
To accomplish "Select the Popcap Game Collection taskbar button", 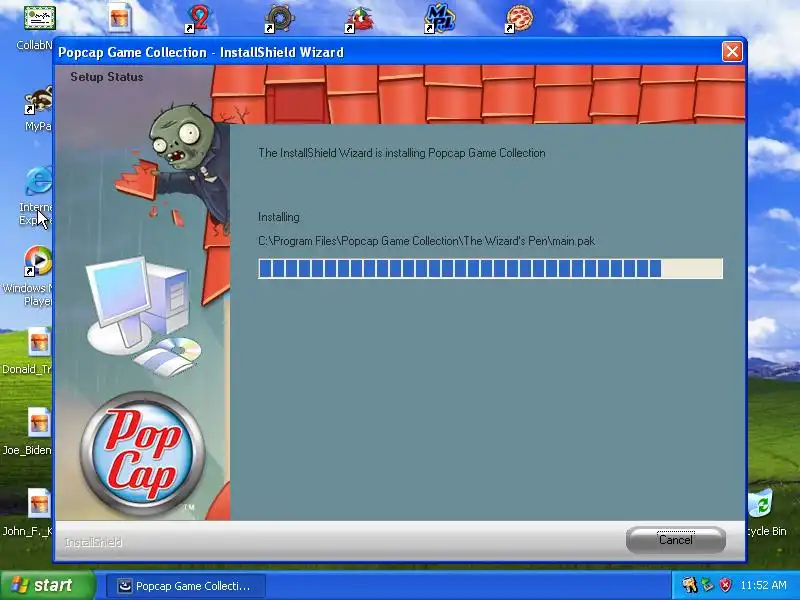I will tap(186, 586).
